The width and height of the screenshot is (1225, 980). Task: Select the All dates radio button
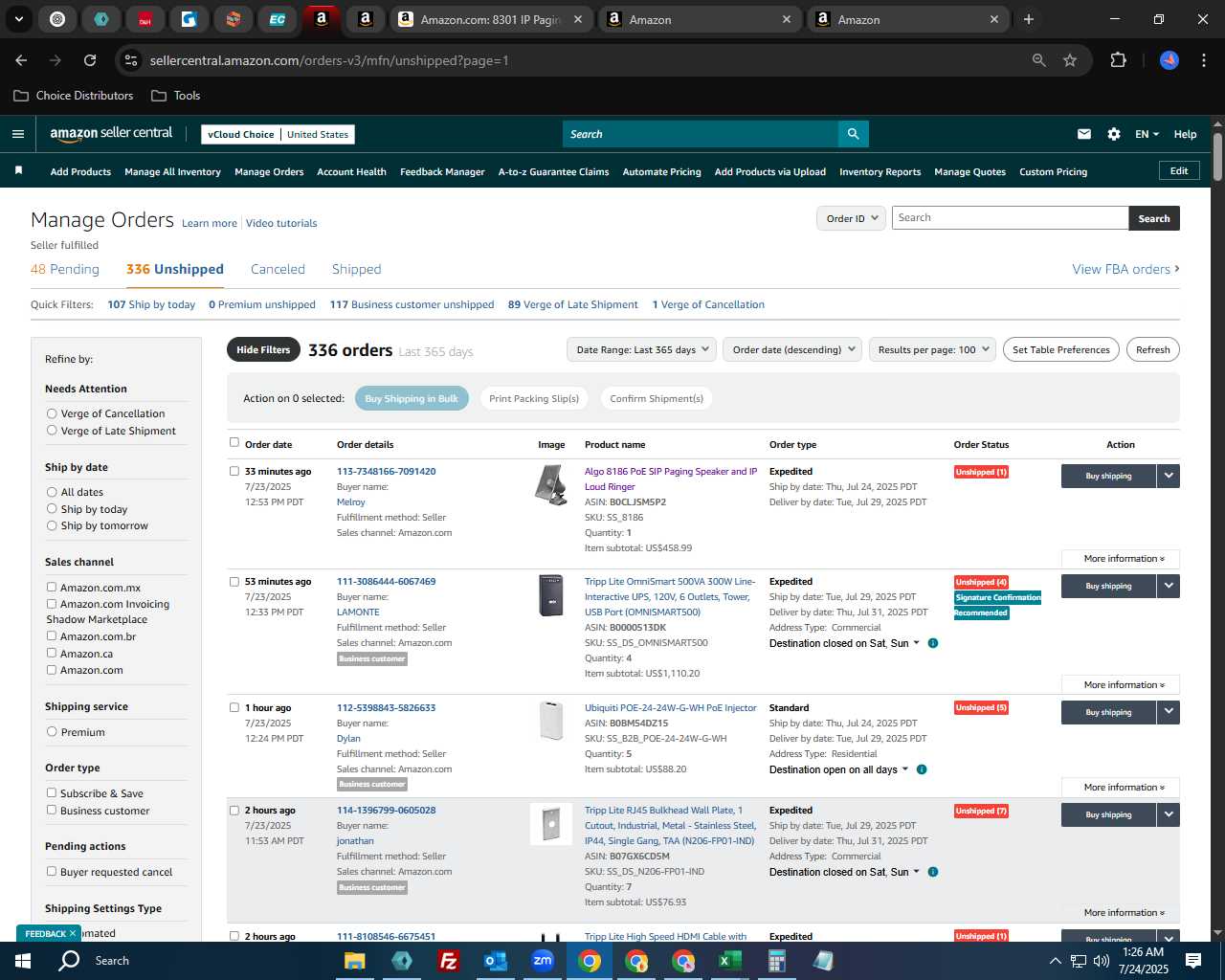pos(52,492)
